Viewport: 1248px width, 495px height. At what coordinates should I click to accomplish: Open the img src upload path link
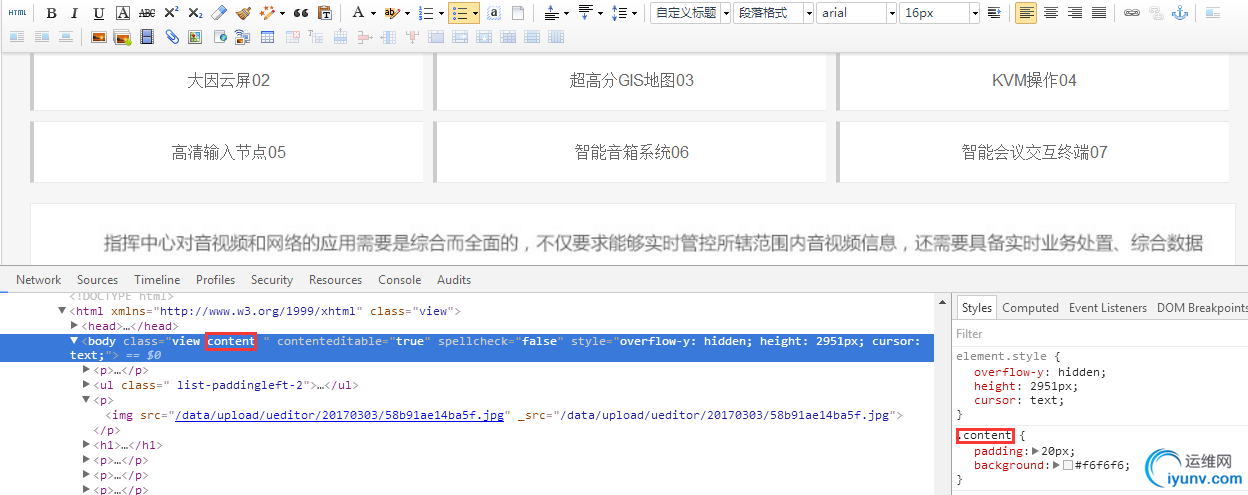[x=339, y=415]
